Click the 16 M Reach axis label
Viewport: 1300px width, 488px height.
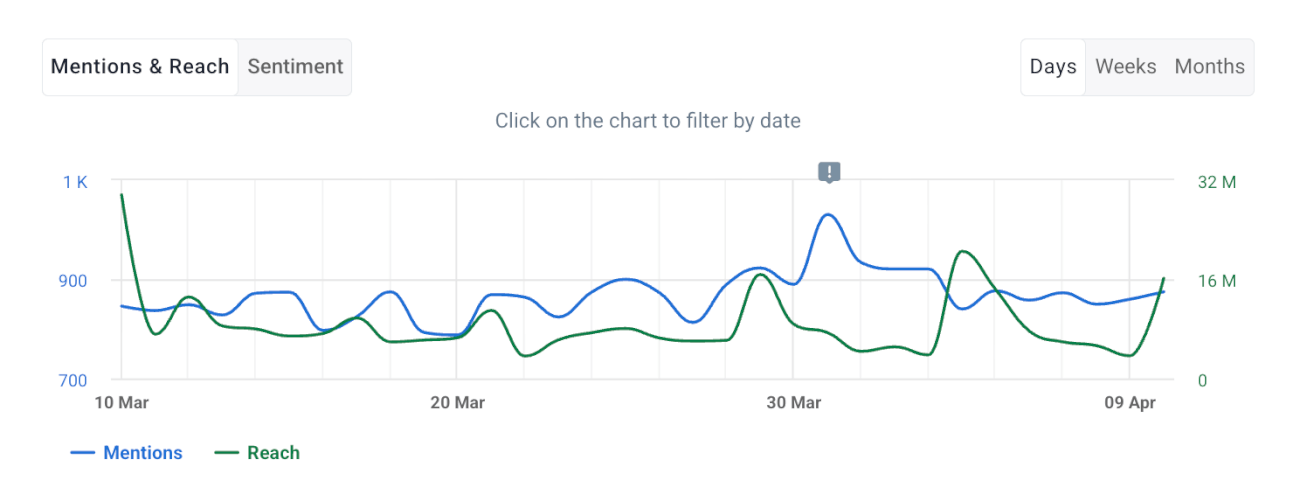click(x=1217, y=281)
